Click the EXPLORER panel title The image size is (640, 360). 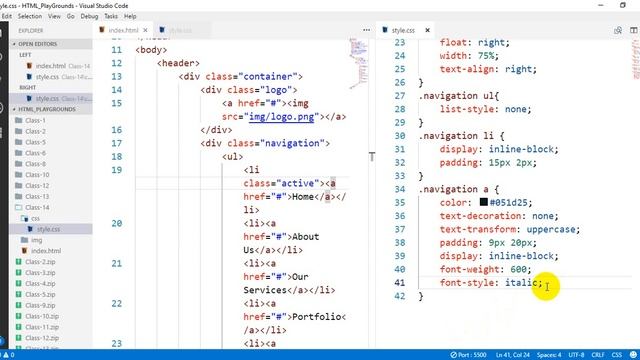(31, 31)
